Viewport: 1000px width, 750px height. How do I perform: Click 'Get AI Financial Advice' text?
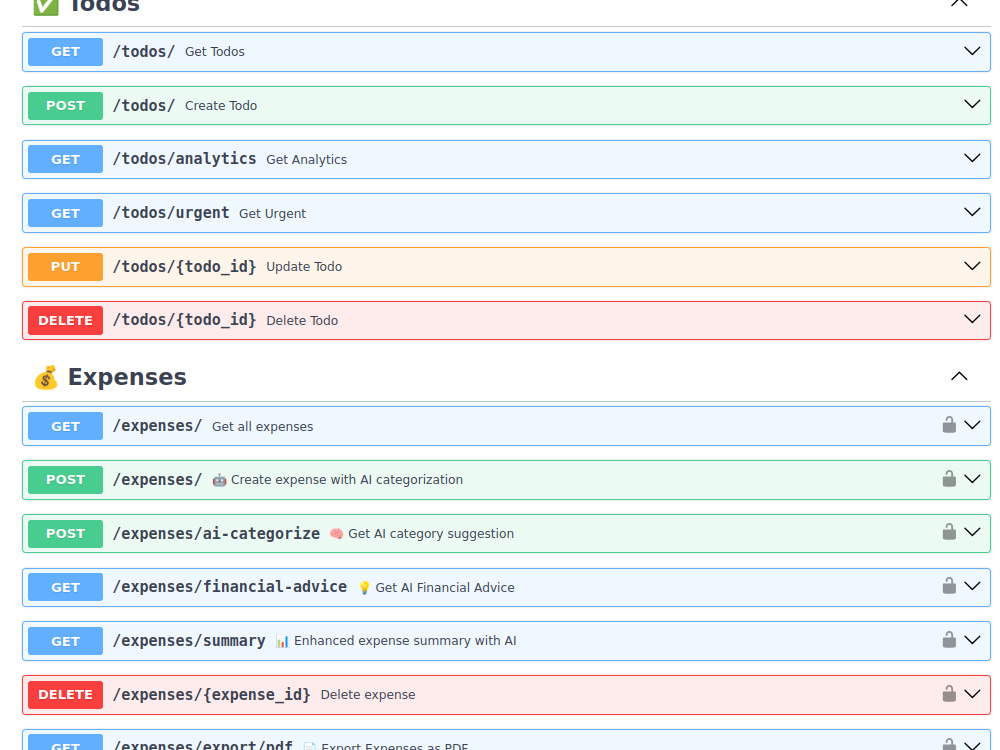(x=445, y=587)
